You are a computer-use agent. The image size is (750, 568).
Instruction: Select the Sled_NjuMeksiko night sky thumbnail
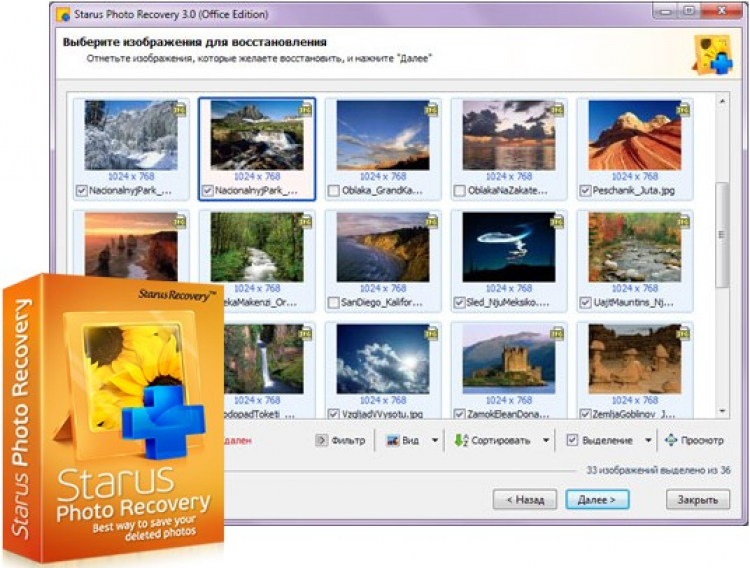point(509,247)
